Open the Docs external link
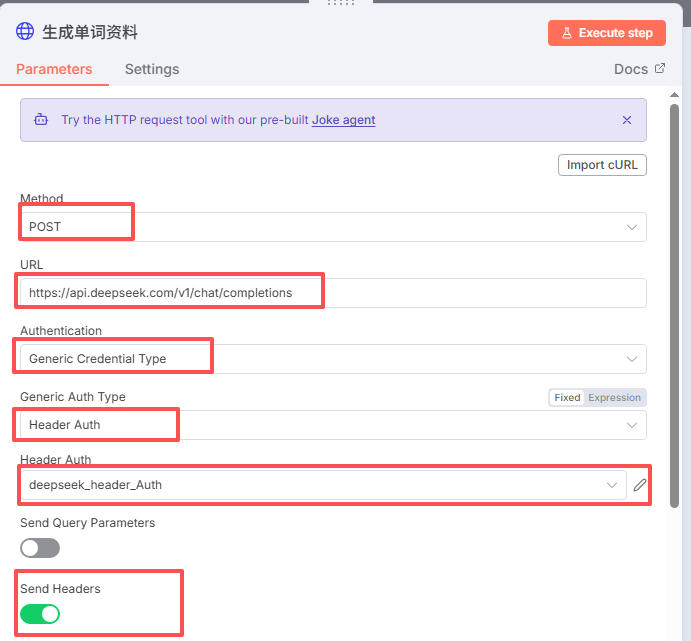This screenshot has height=641, width=691. [639, 69]
